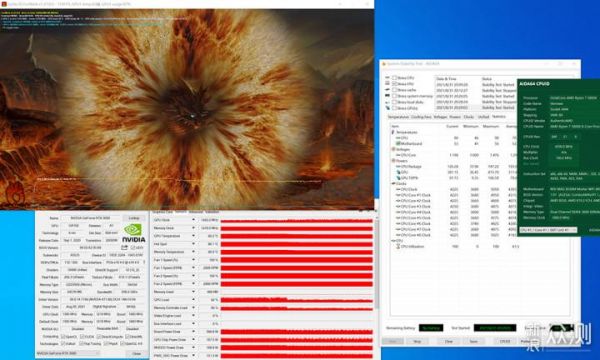Click the Powers group icon
The height and width of the screenshot is (360, 600).
coord(393,161)
